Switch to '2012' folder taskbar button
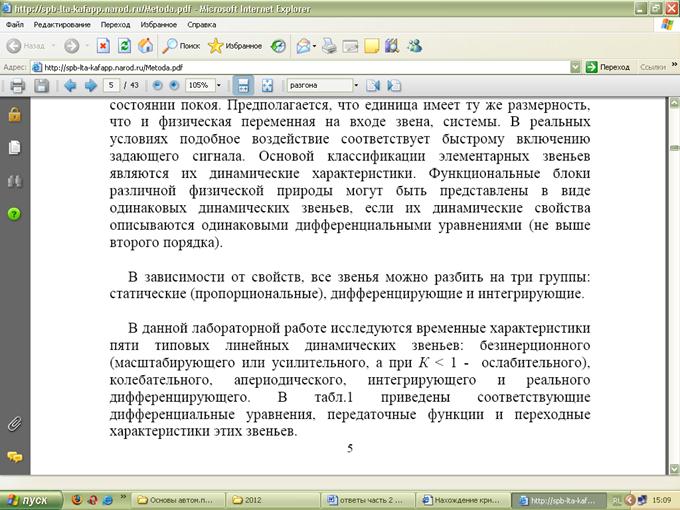This screenshot has height=510, width=680. point(273,500)
